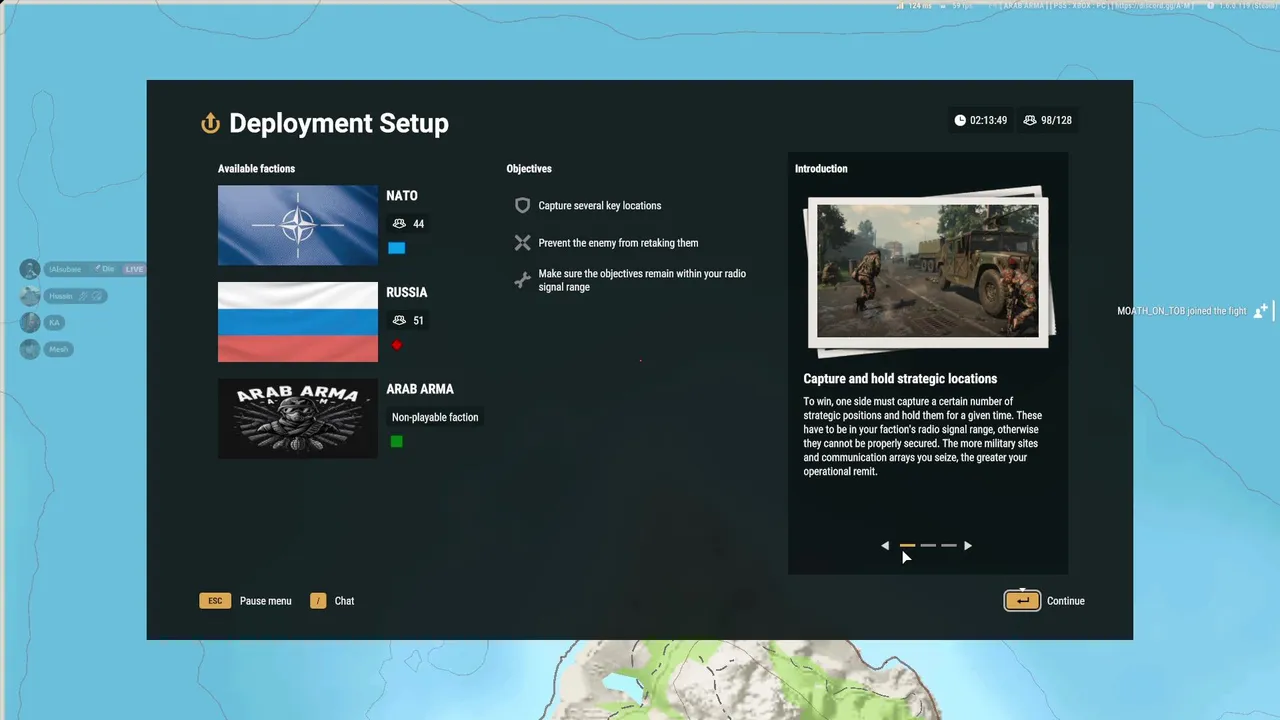
Task: Click Russia player count icon showing 51
Action: [400, 321]
